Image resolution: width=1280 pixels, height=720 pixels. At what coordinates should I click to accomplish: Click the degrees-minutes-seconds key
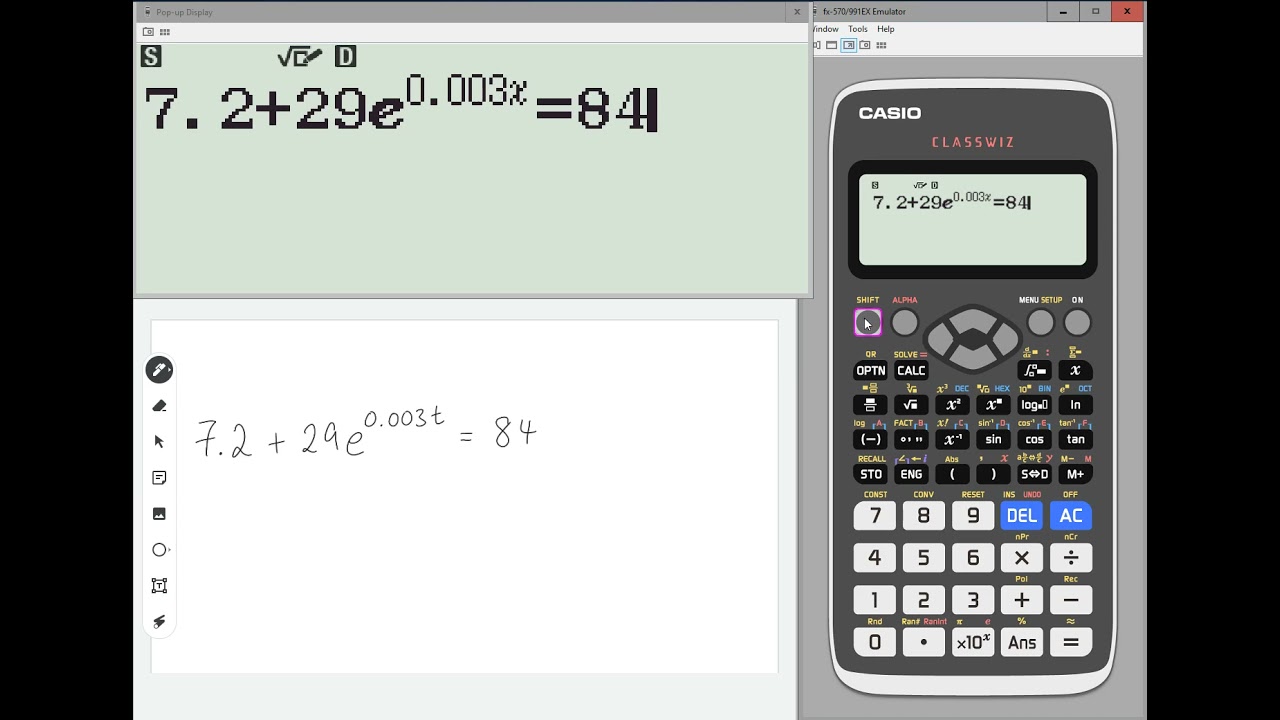tap(911, 440)
